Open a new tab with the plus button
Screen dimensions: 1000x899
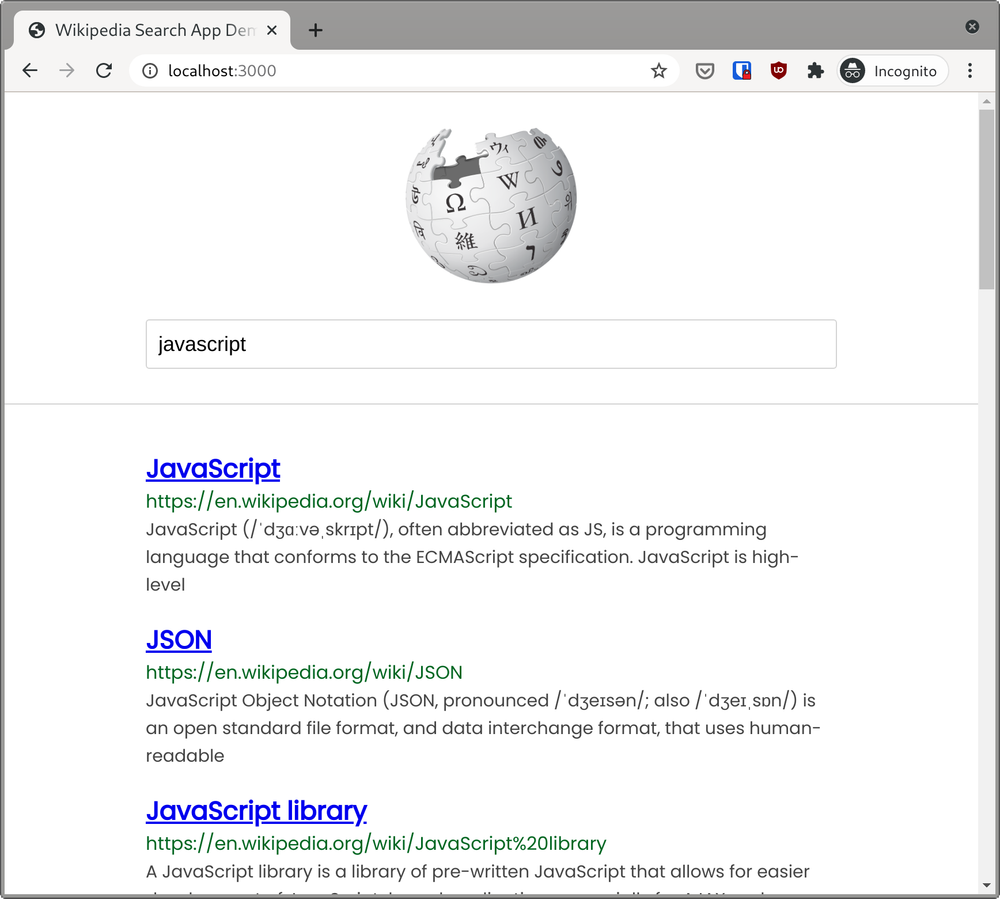point(315,30)
